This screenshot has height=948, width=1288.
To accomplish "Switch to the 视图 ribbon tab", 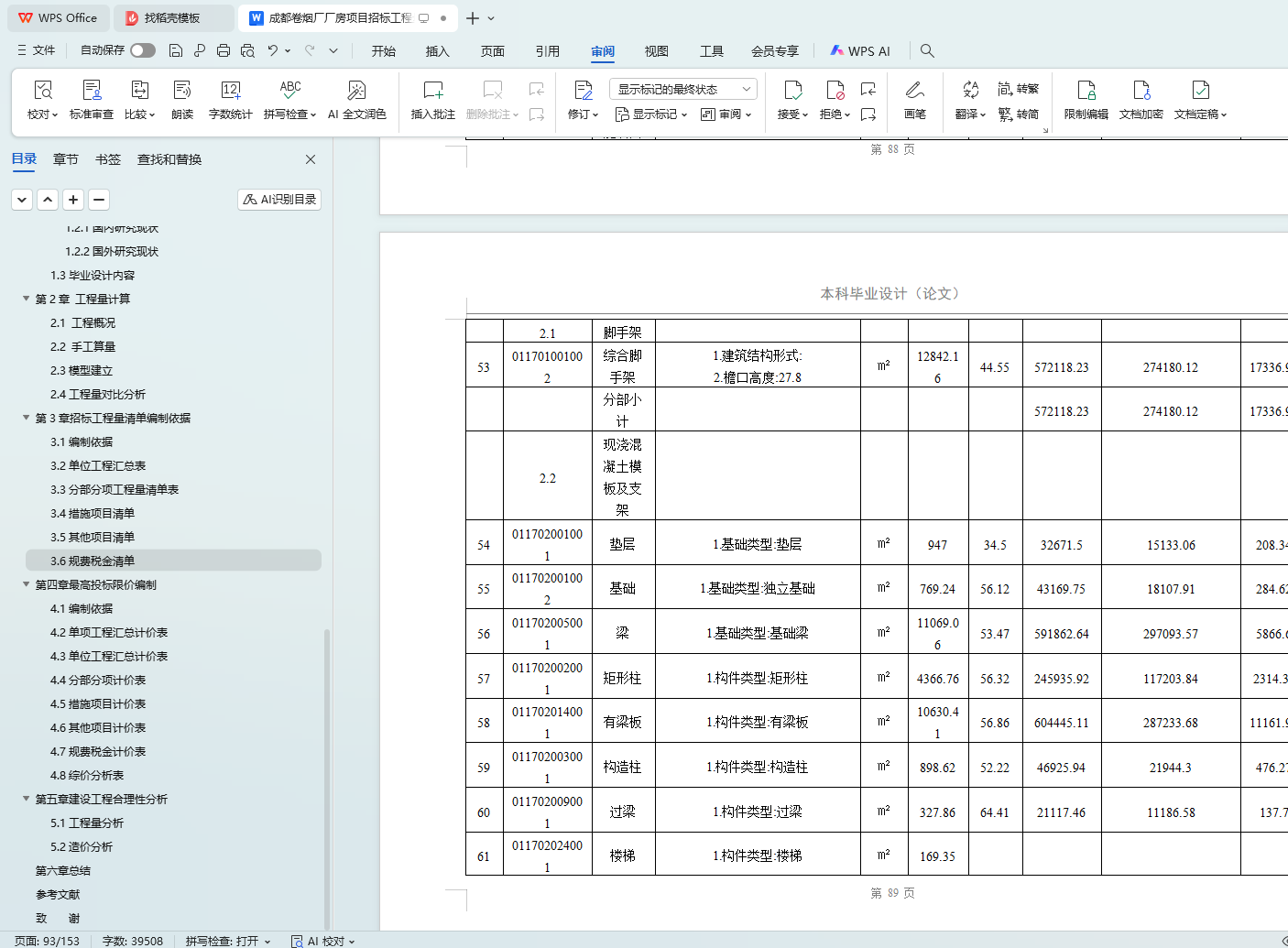I will click(x=656, y=51).
